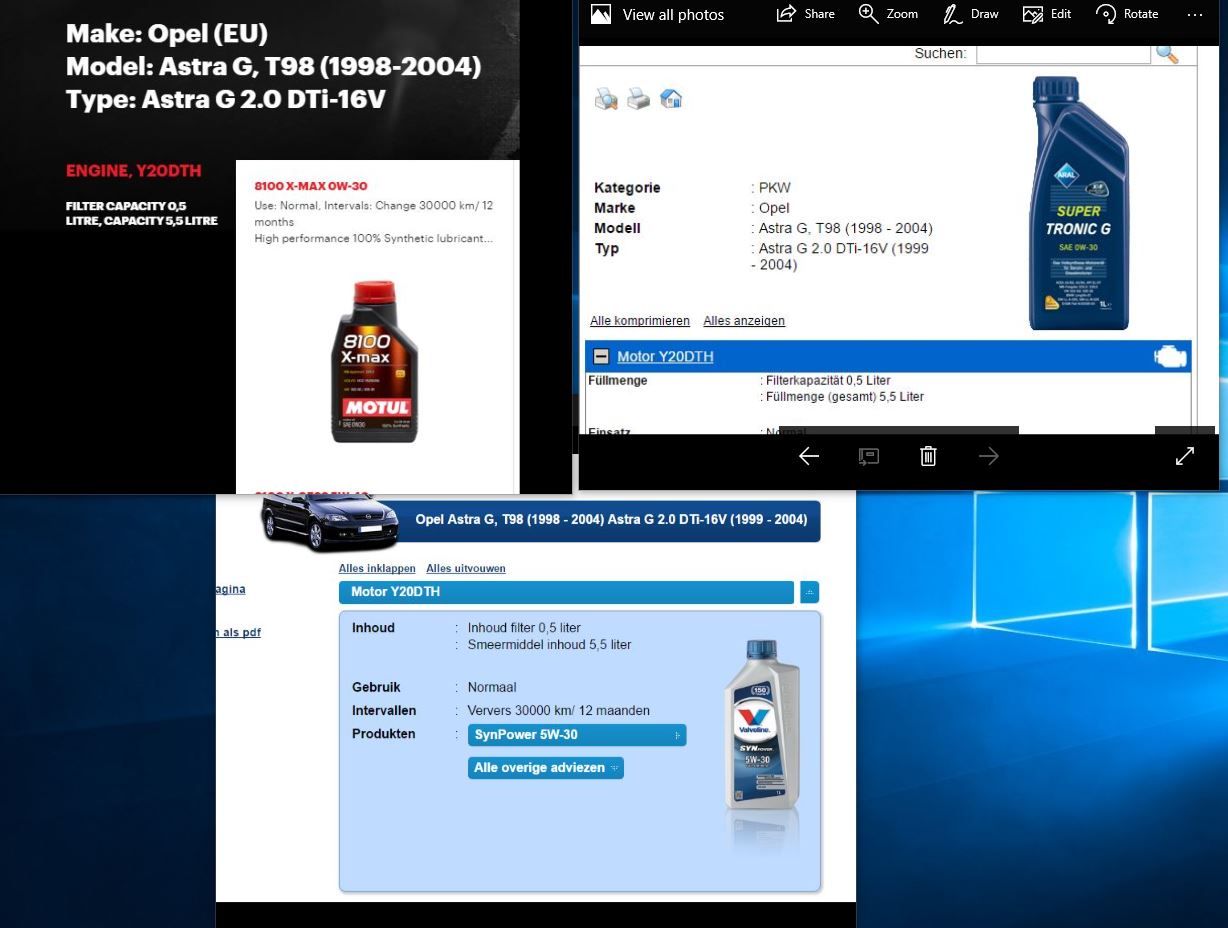This screenshot has height=928, width=1228.
Task: Click the white engine icon in blue header
Action: coord(1170,357)
